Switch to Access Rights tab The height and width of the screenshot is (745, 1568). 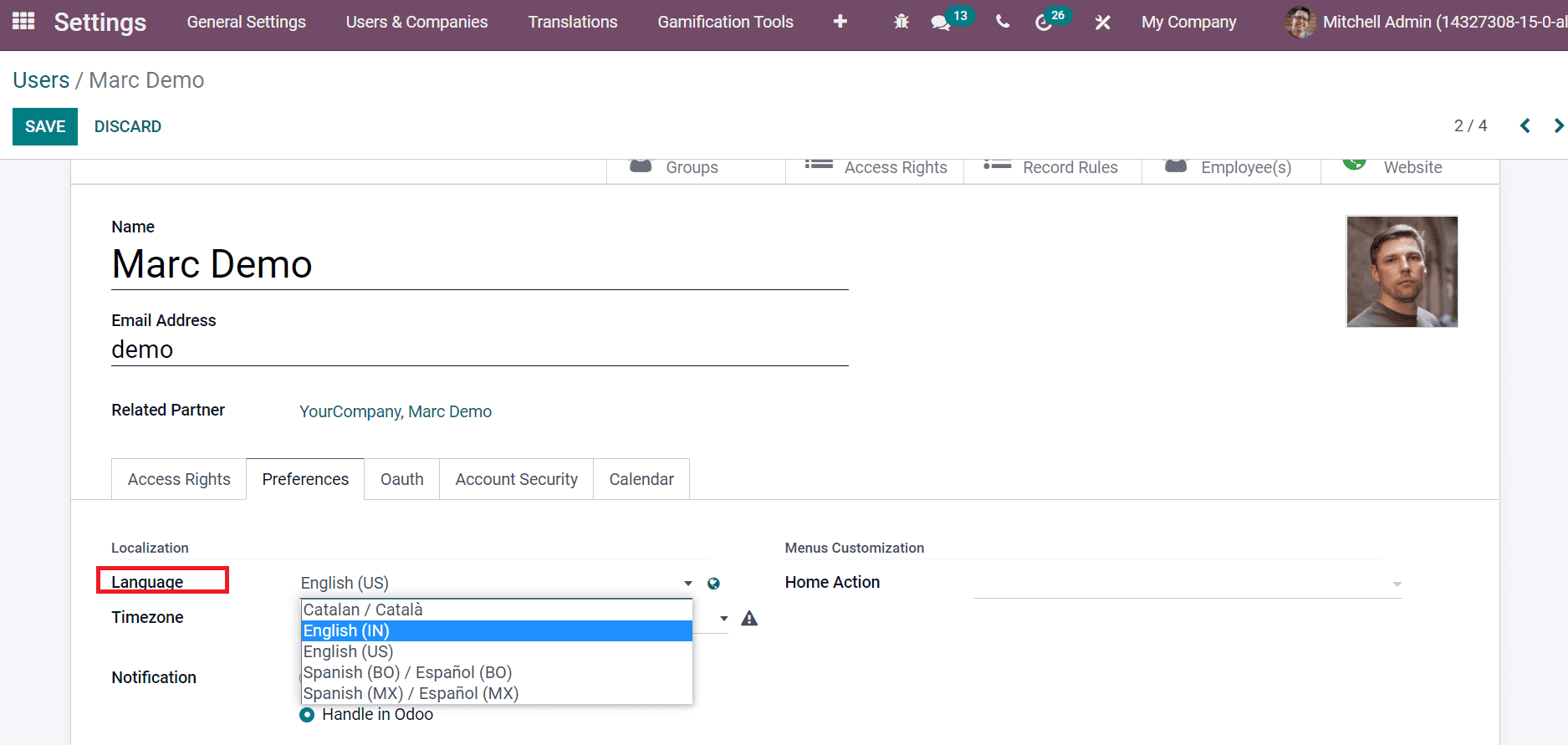click(179, 479)
